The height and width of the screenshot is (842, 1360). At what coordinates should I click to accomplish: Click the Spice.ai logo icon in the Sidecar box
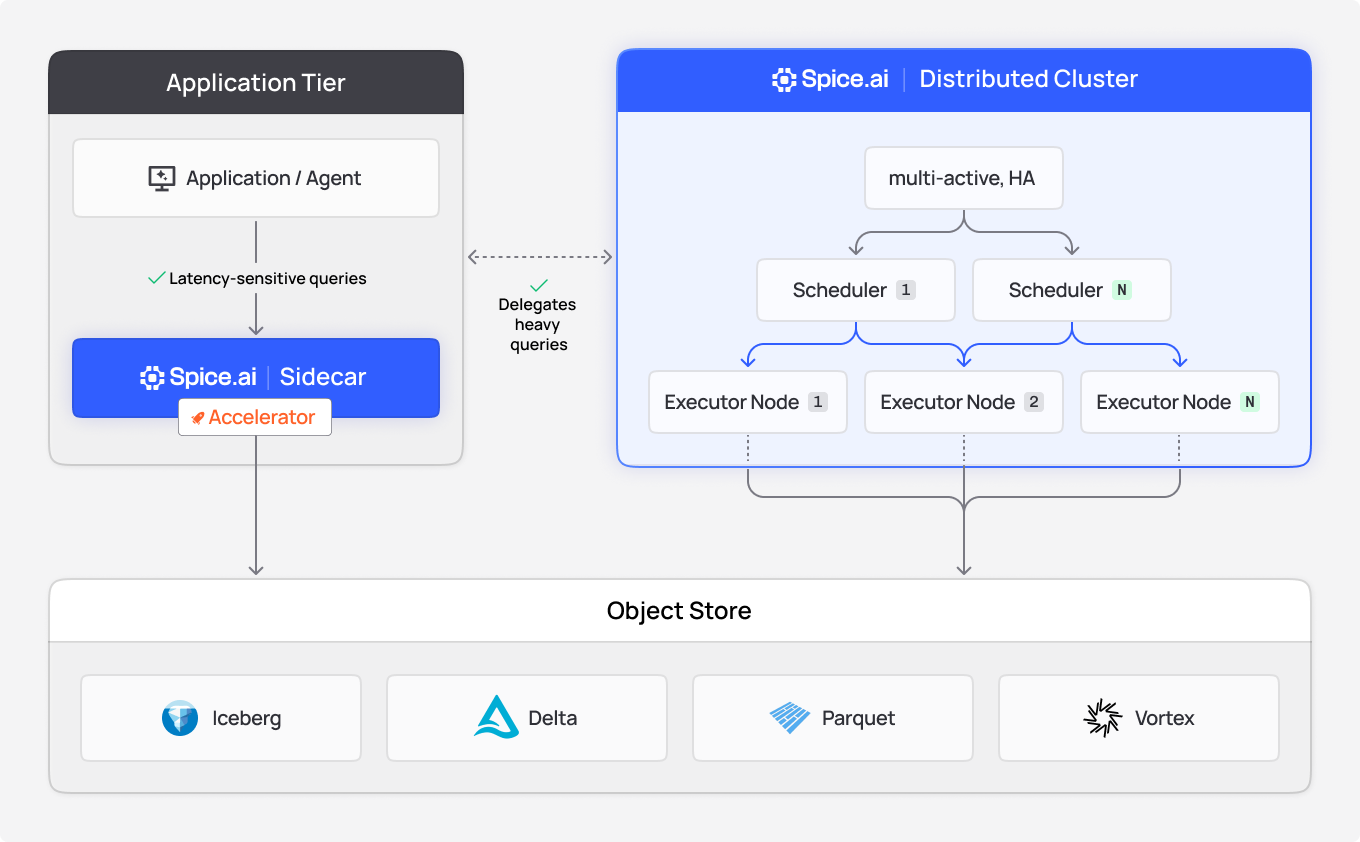152,377
